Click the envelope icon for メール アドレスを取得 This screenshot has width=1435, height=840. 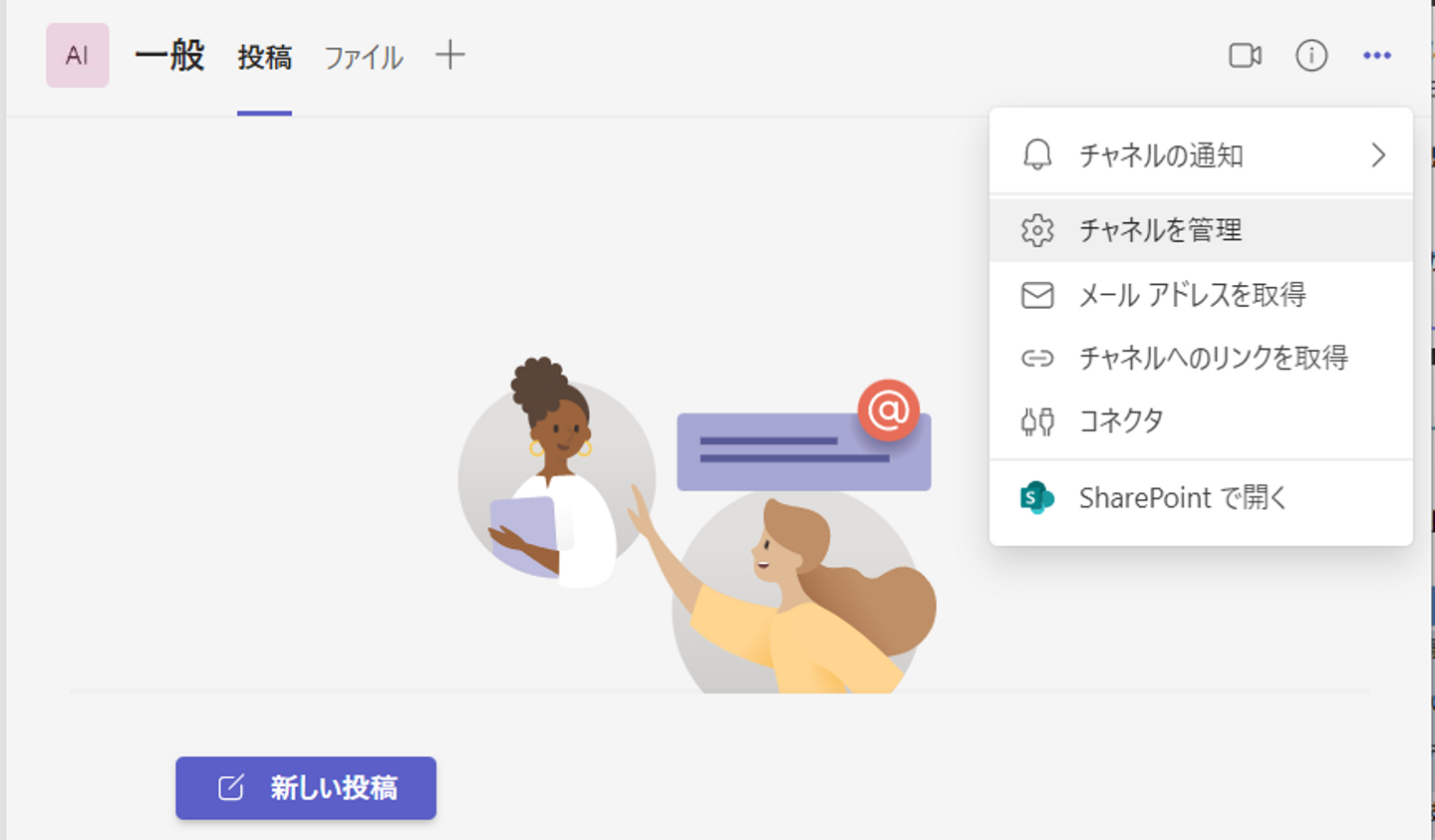click(x=1037, y=295)
